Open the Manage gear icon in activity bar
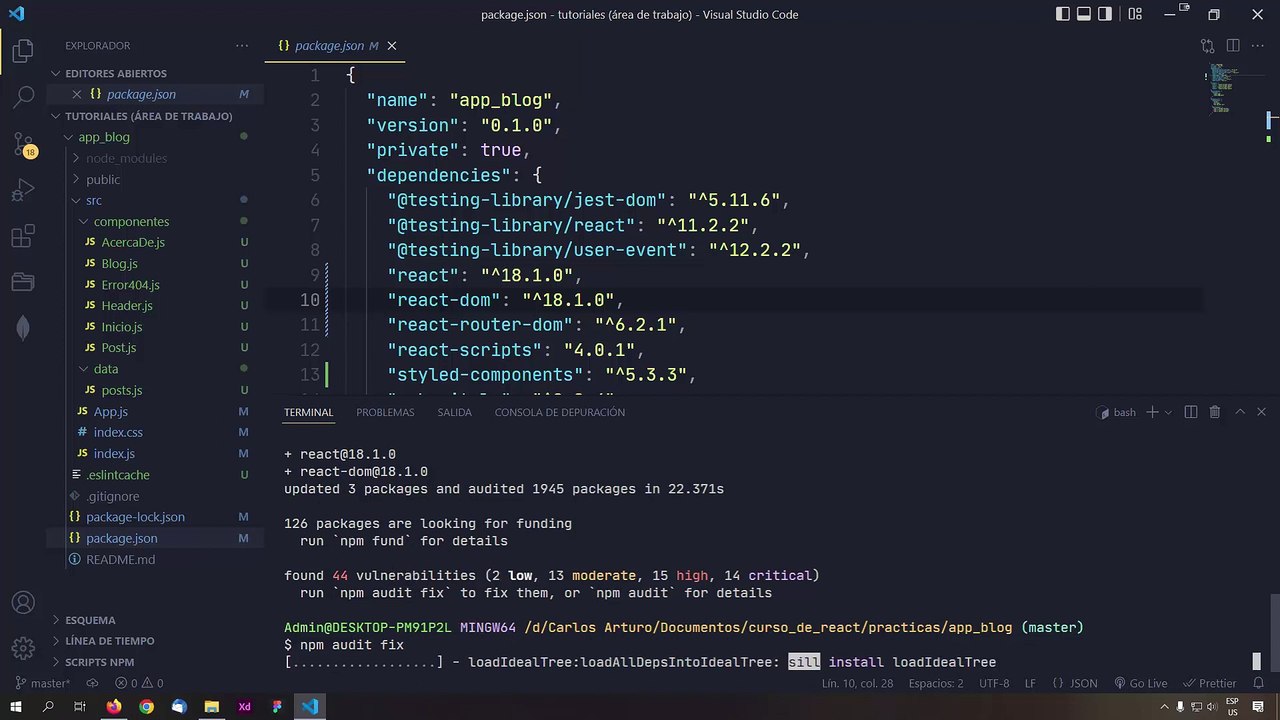 click(23, 649)
